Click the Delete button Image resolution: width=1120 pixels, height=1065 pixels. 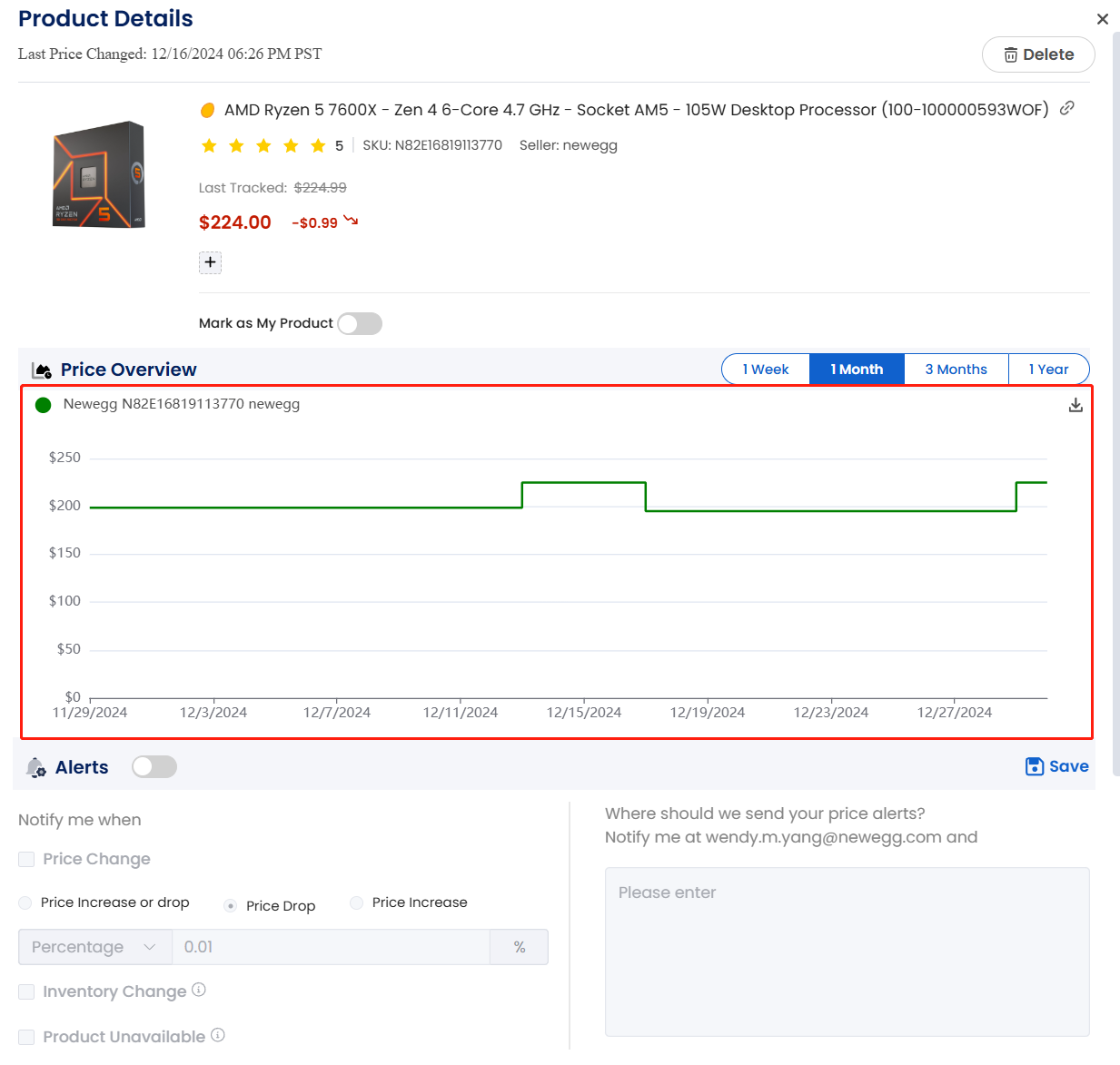1038,54
